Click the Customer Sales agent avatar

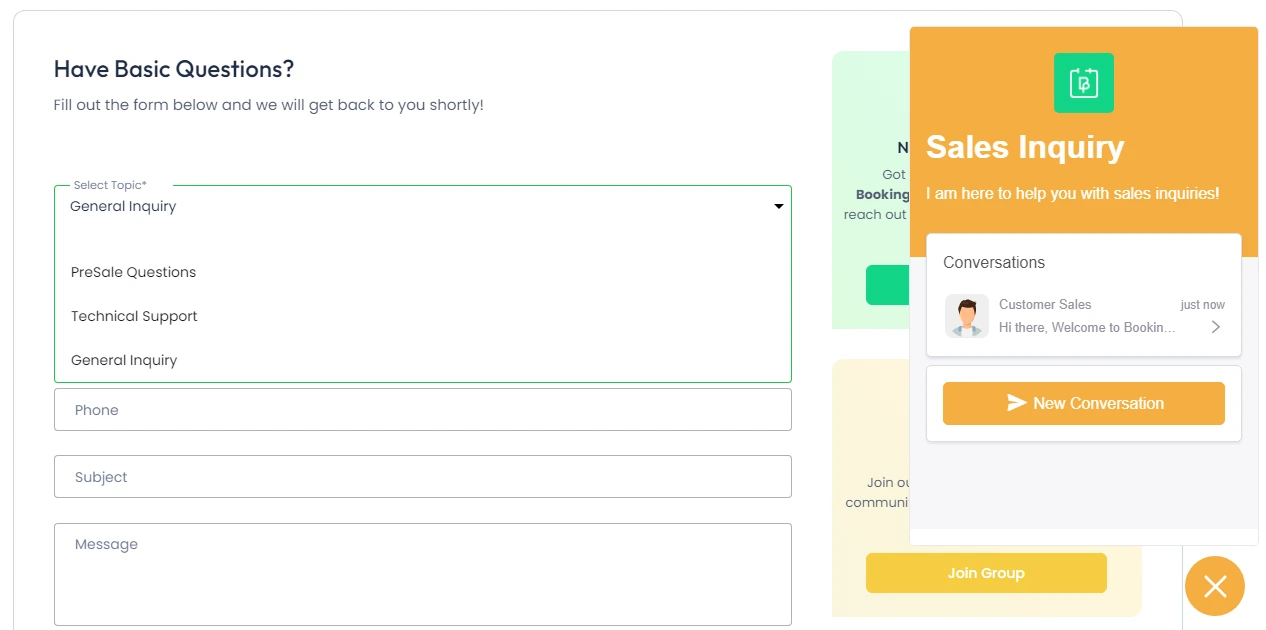coord(966,316)
